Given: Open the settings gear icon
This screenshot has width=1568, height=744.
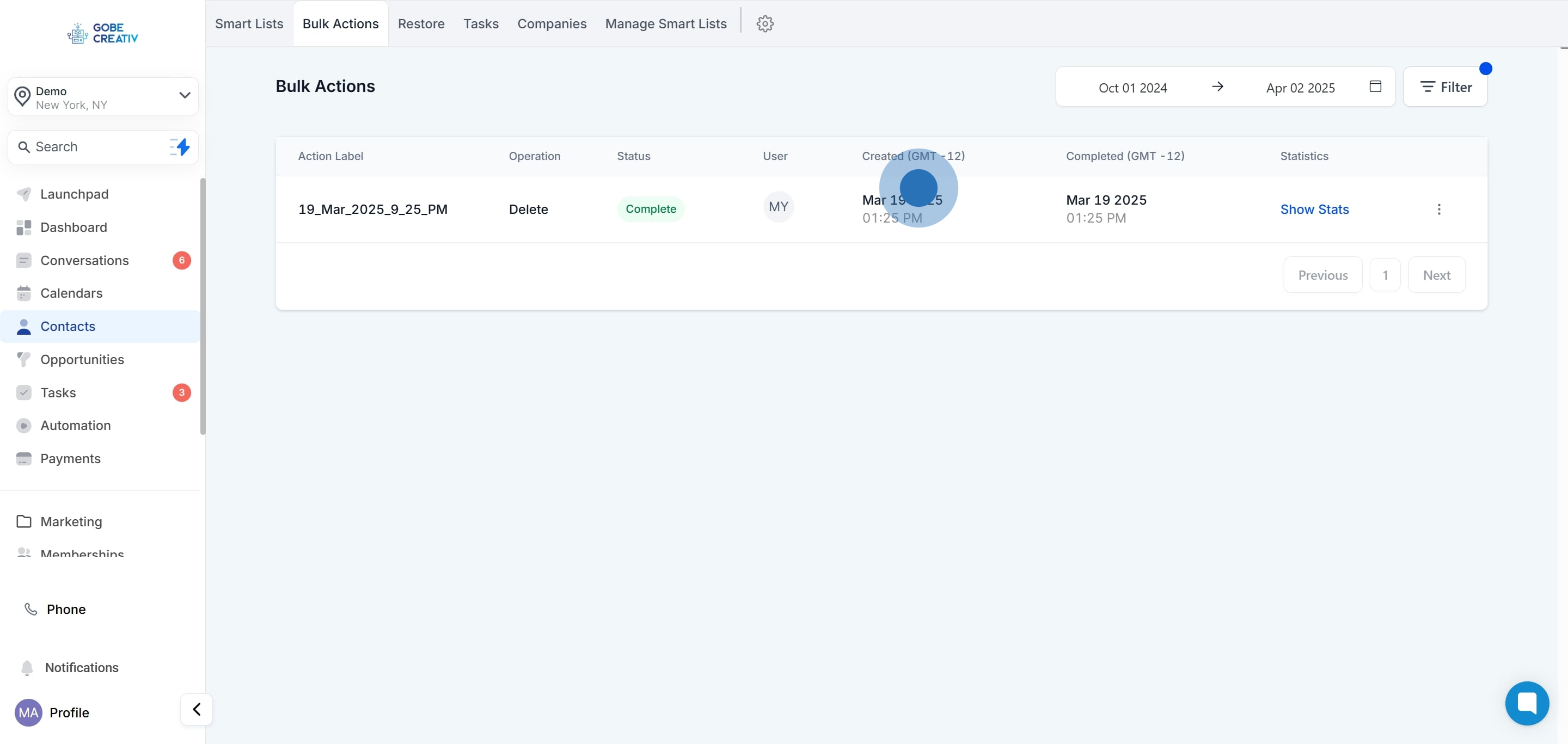Looking at the screenshot, I should pyautogui.click(x=764, y=24).
